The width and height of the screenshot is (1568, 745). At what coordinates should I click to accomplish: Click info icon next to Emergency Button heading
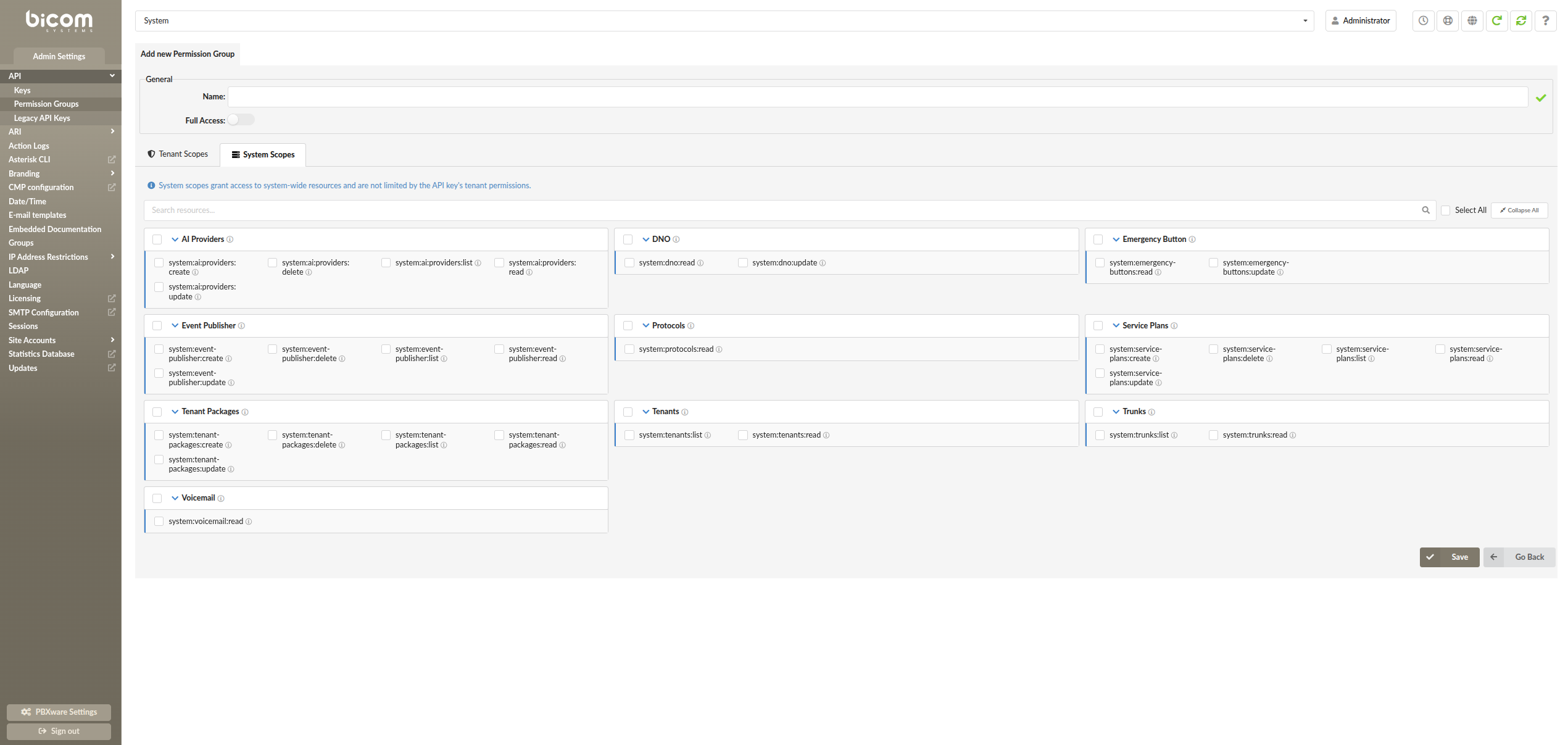(1192, 239)
